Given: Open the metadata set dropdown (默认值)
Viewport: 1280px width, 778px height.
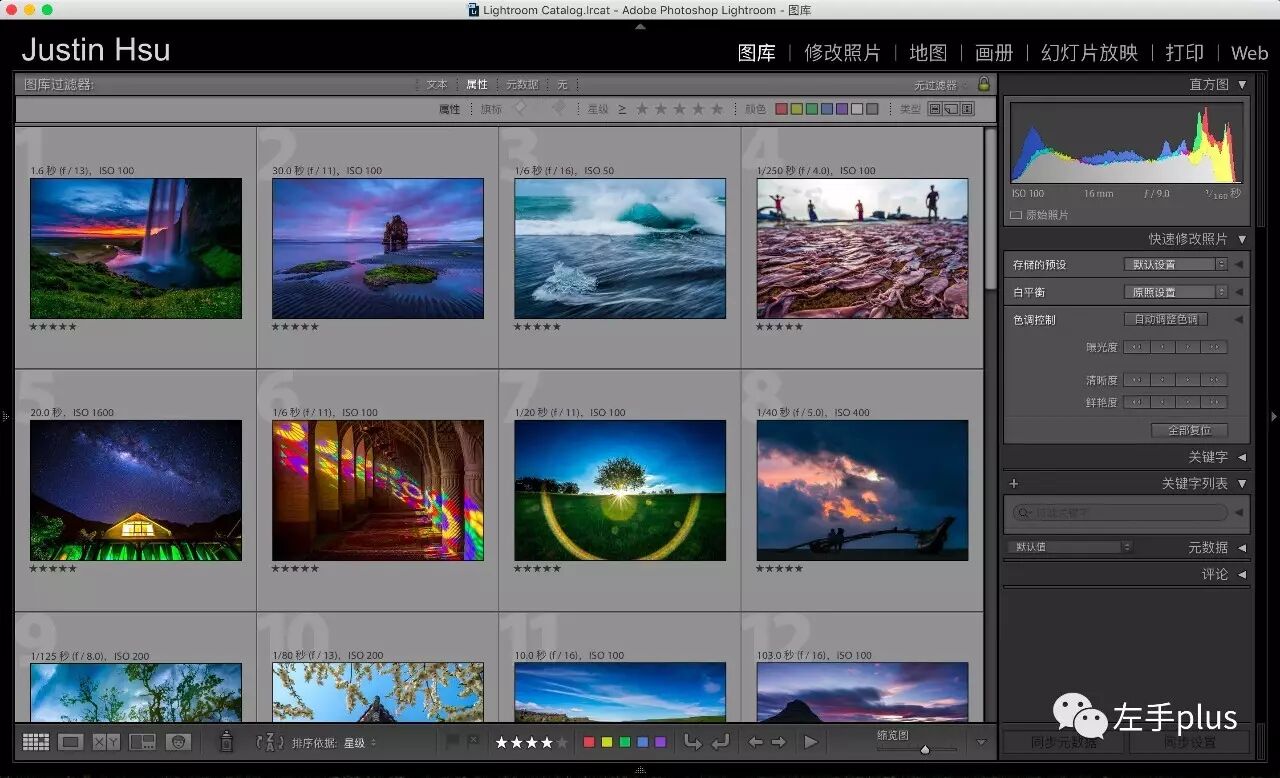Looking at the screenshot, I should (1069, 547).
